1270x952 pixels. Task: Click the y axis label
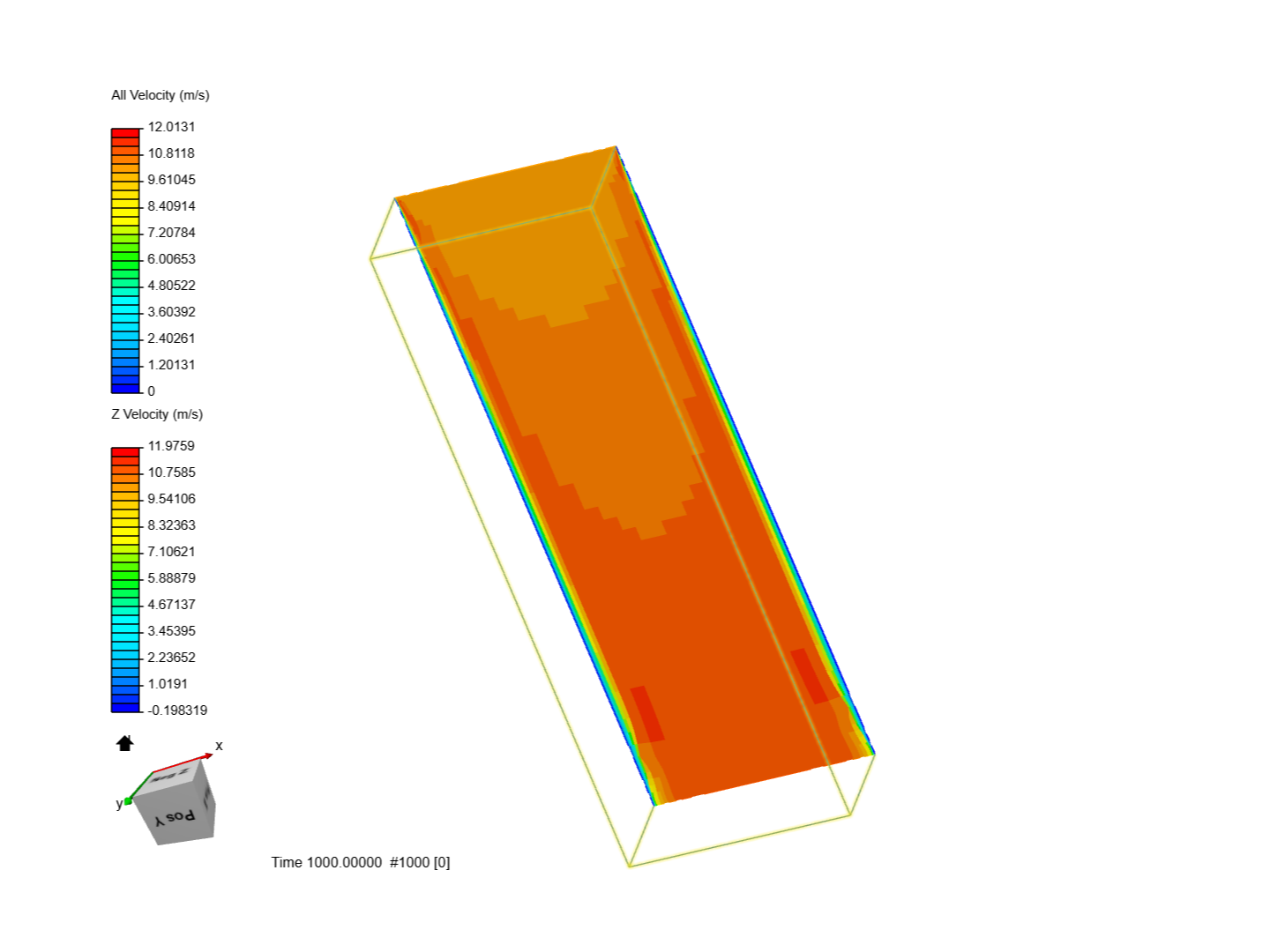119,803
